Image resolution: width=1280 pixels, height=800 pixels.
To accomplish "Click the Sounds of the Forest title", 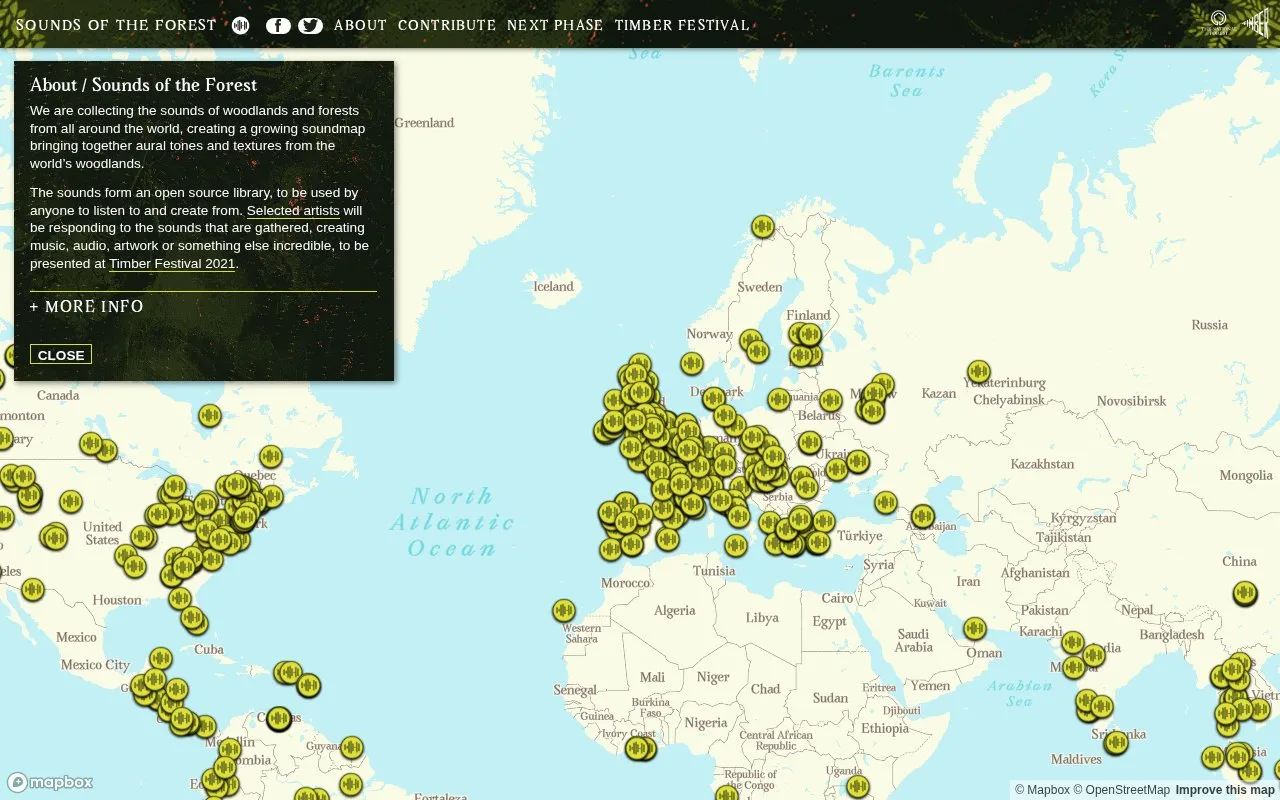I will click(x=116, y=25).
